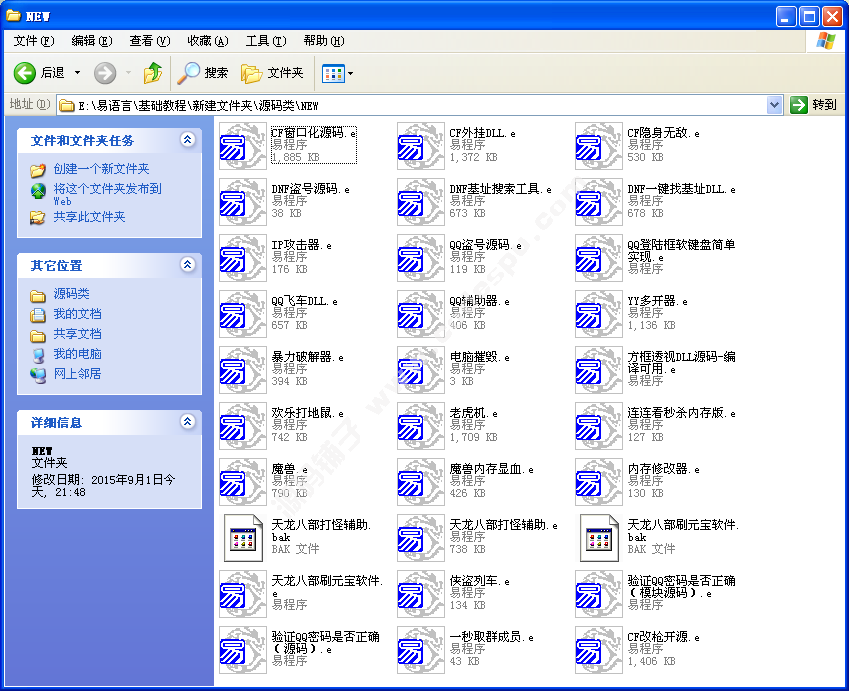This screenshot has width=849, height=691.
Task: Collapse the Other Places panel
Action: coord(187,265)
